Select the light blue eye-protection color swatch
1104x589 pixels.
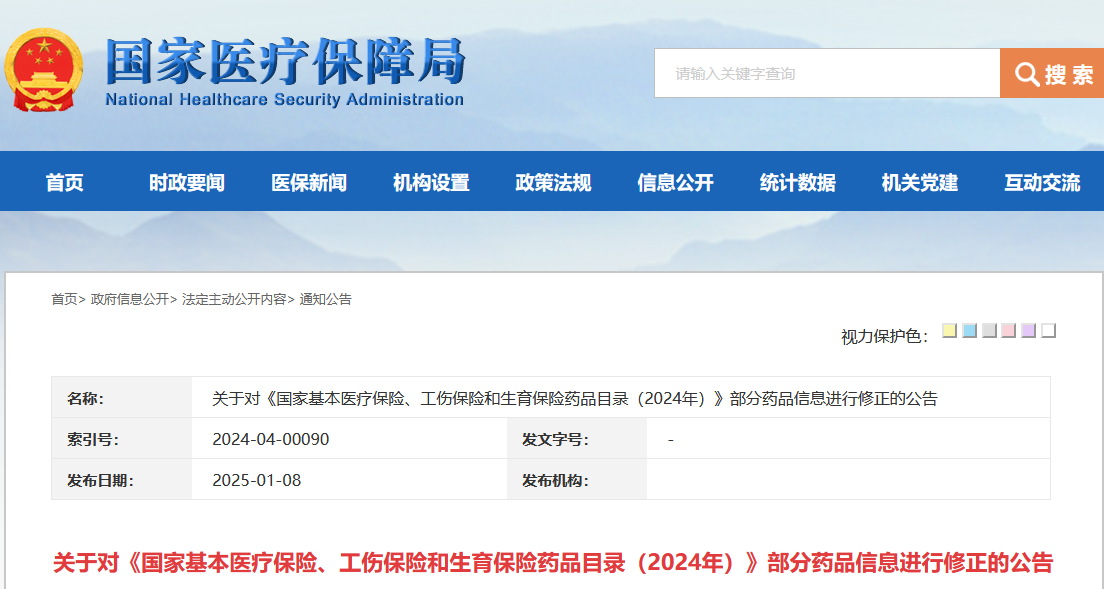[970, 331]
